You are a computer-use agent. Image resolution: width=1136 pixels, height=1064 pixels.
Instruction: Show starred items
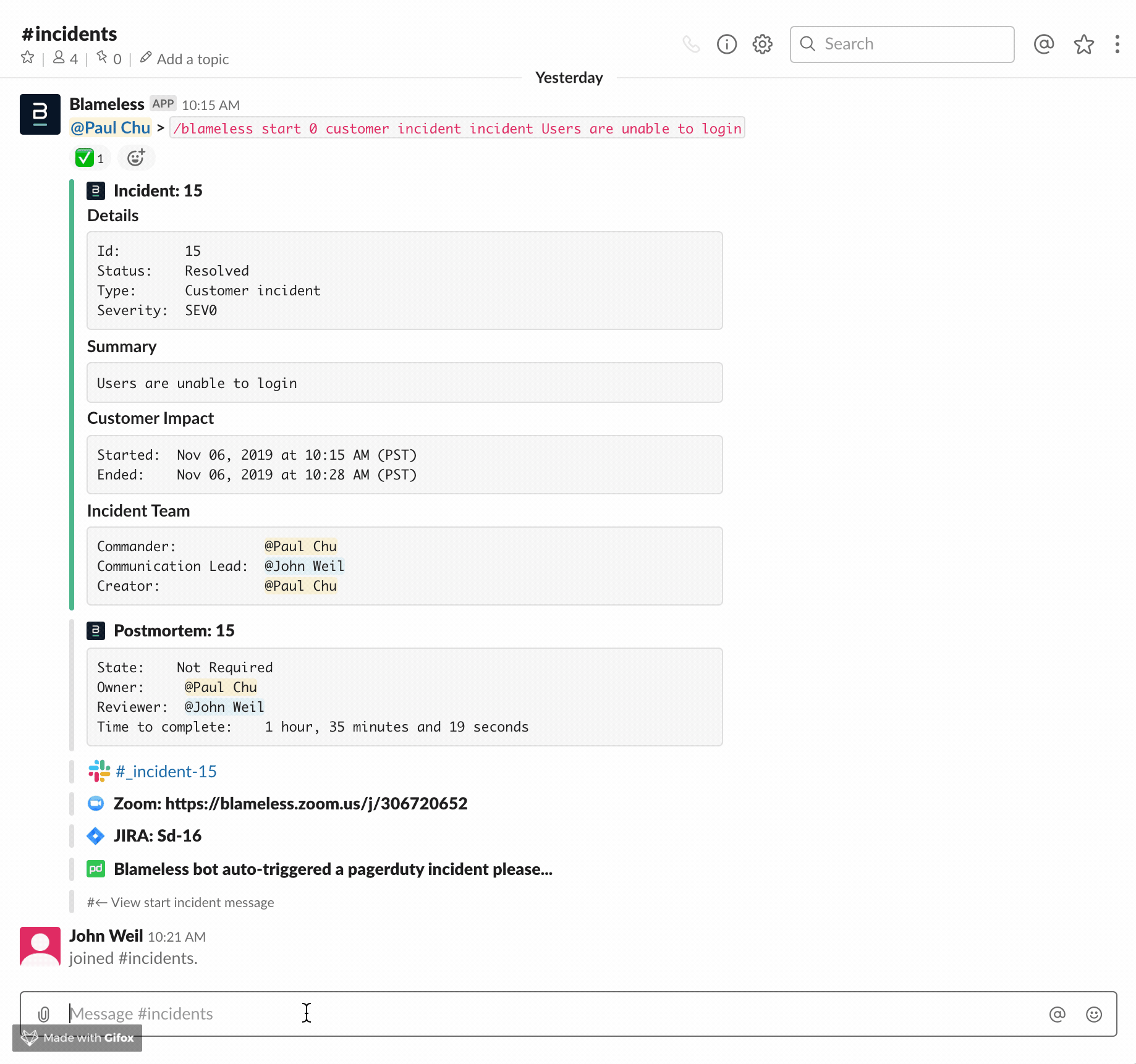(1084, 44)
